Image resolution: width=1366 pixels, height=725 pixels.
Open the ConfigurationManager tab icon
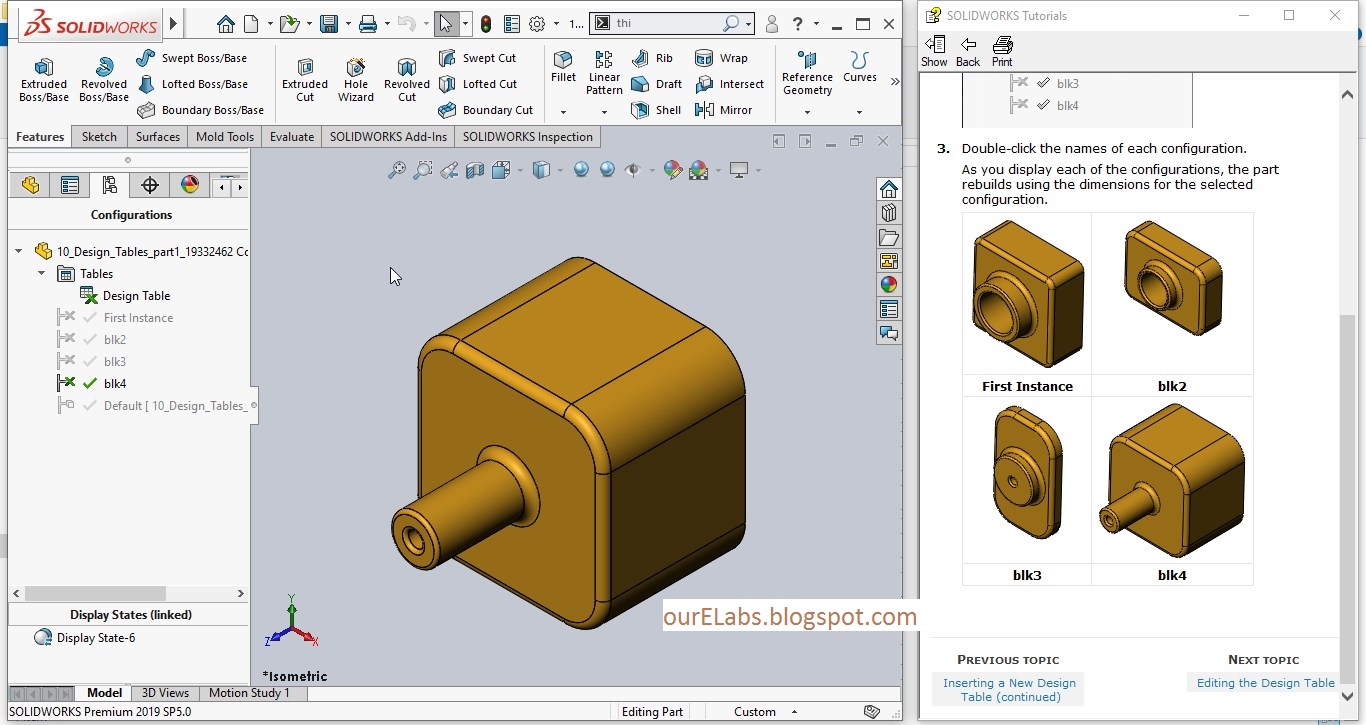[x=110, y=184]
